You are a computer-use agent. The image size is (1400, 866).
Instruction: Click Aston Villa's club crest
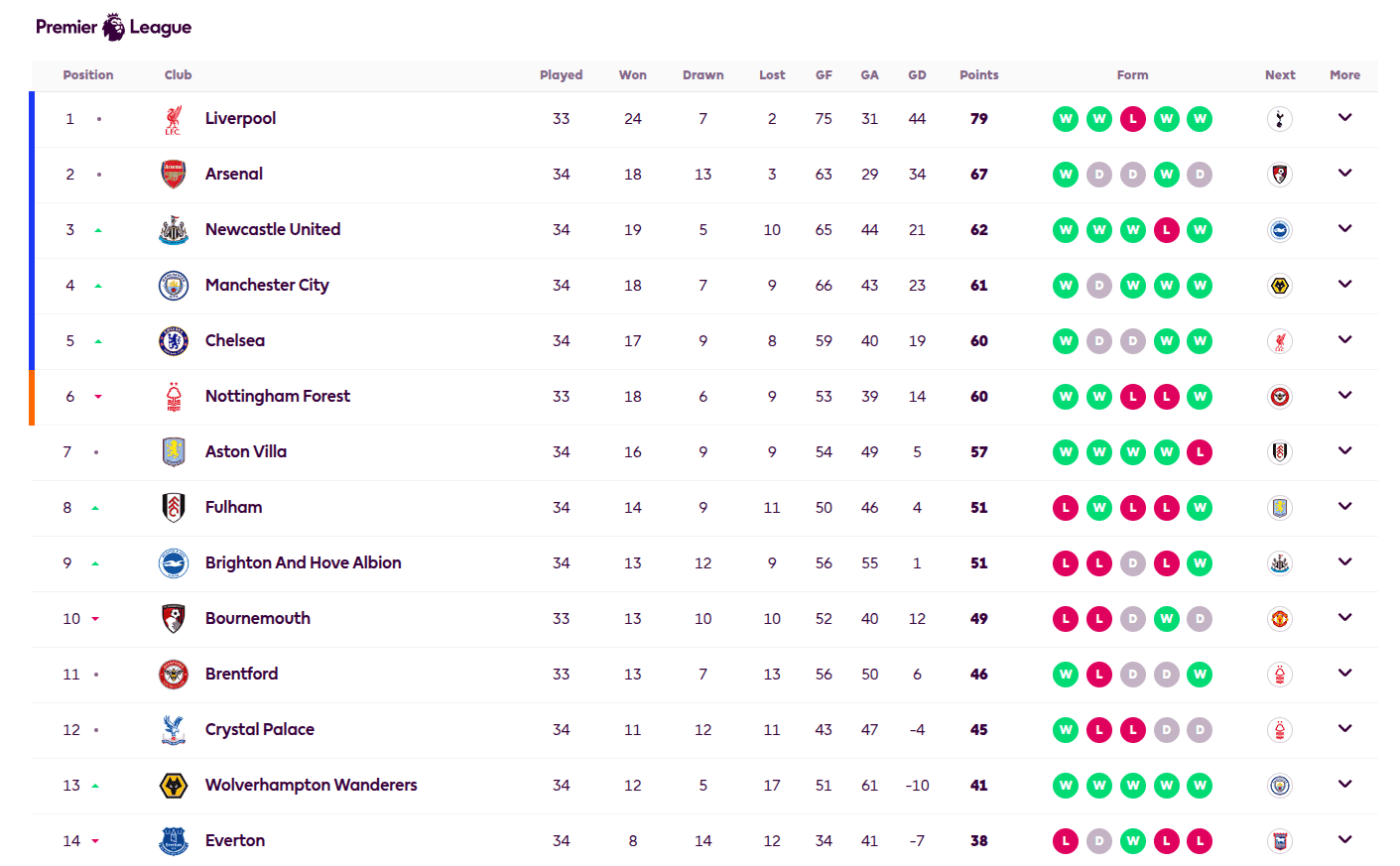pos(174,452)
